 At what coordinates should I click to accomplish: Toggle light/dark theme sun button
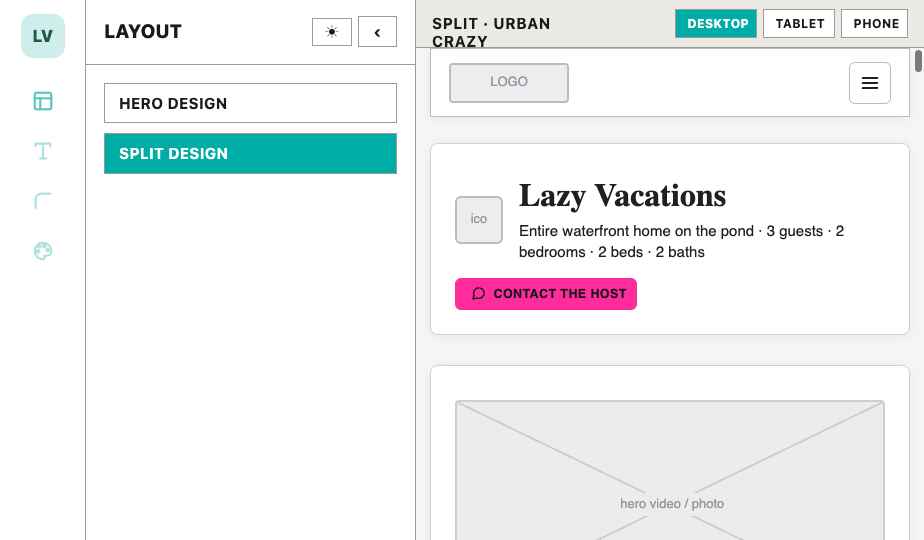[332, 32]
